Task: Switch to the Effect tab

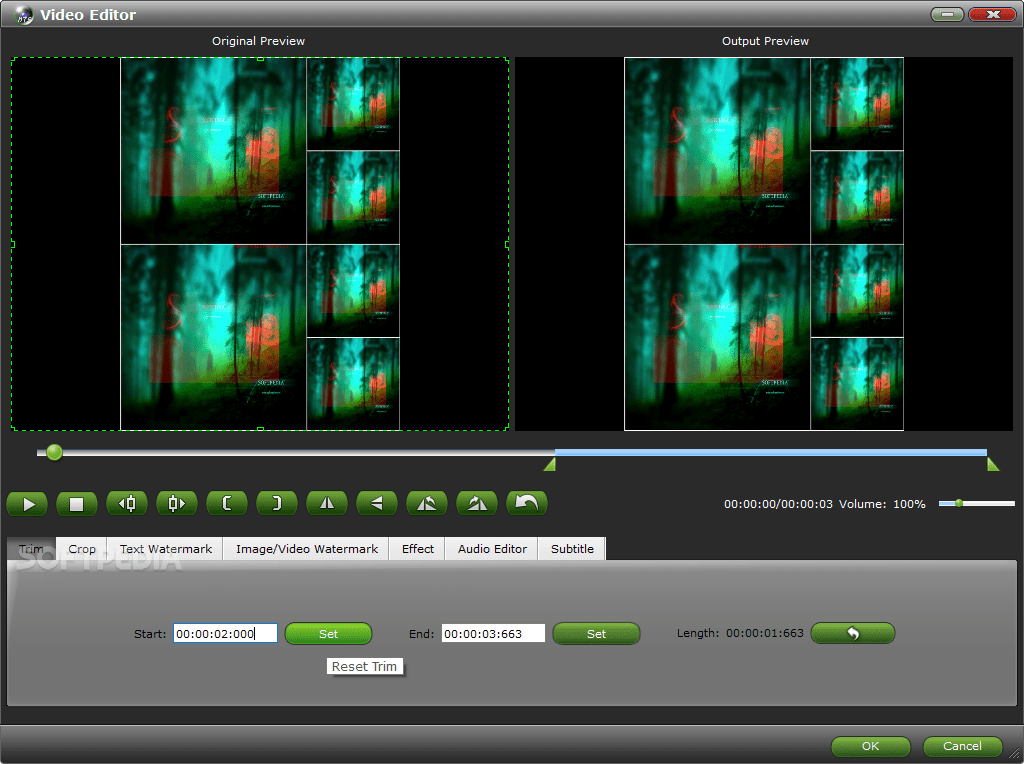Action: click(417, 549)
